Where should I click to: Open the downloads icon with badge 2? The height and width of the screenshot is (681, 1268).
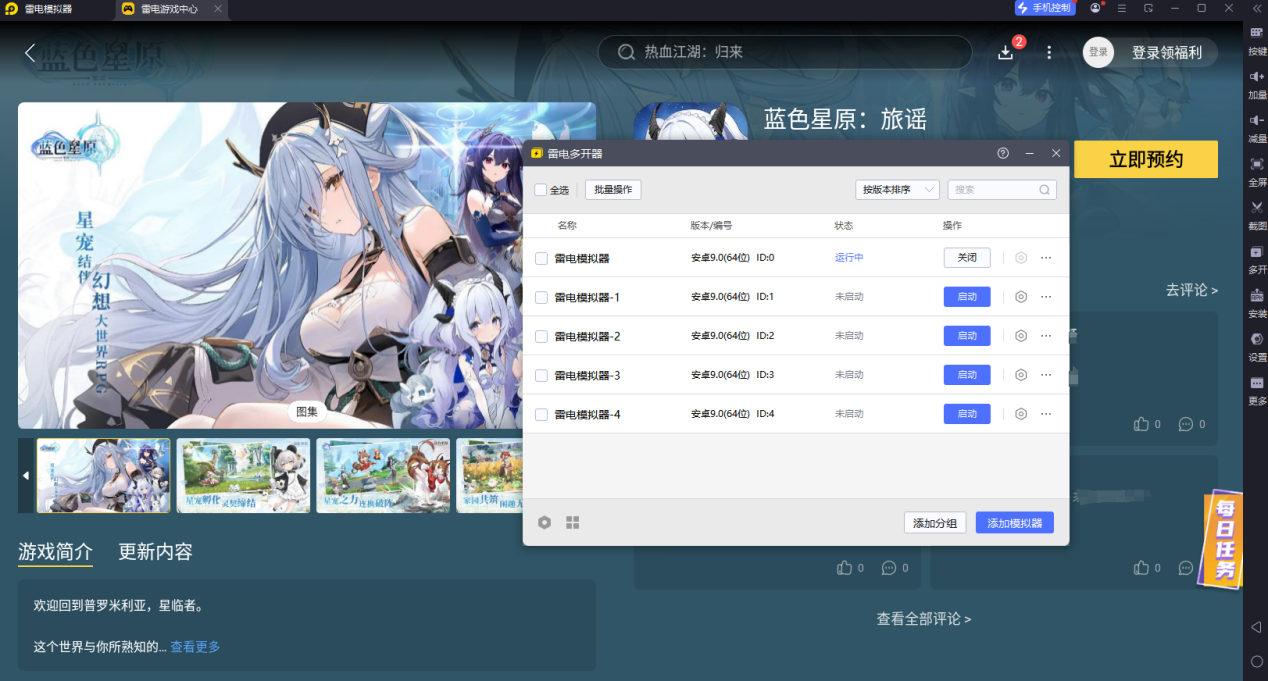(1006, 52)
